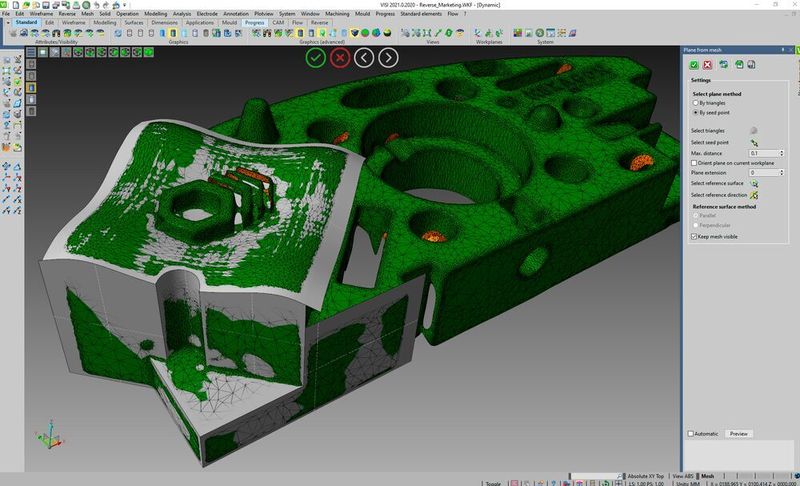Viewport: 800px width, 486px height.
Task: Open the File menu
Action: pos(6,14)
